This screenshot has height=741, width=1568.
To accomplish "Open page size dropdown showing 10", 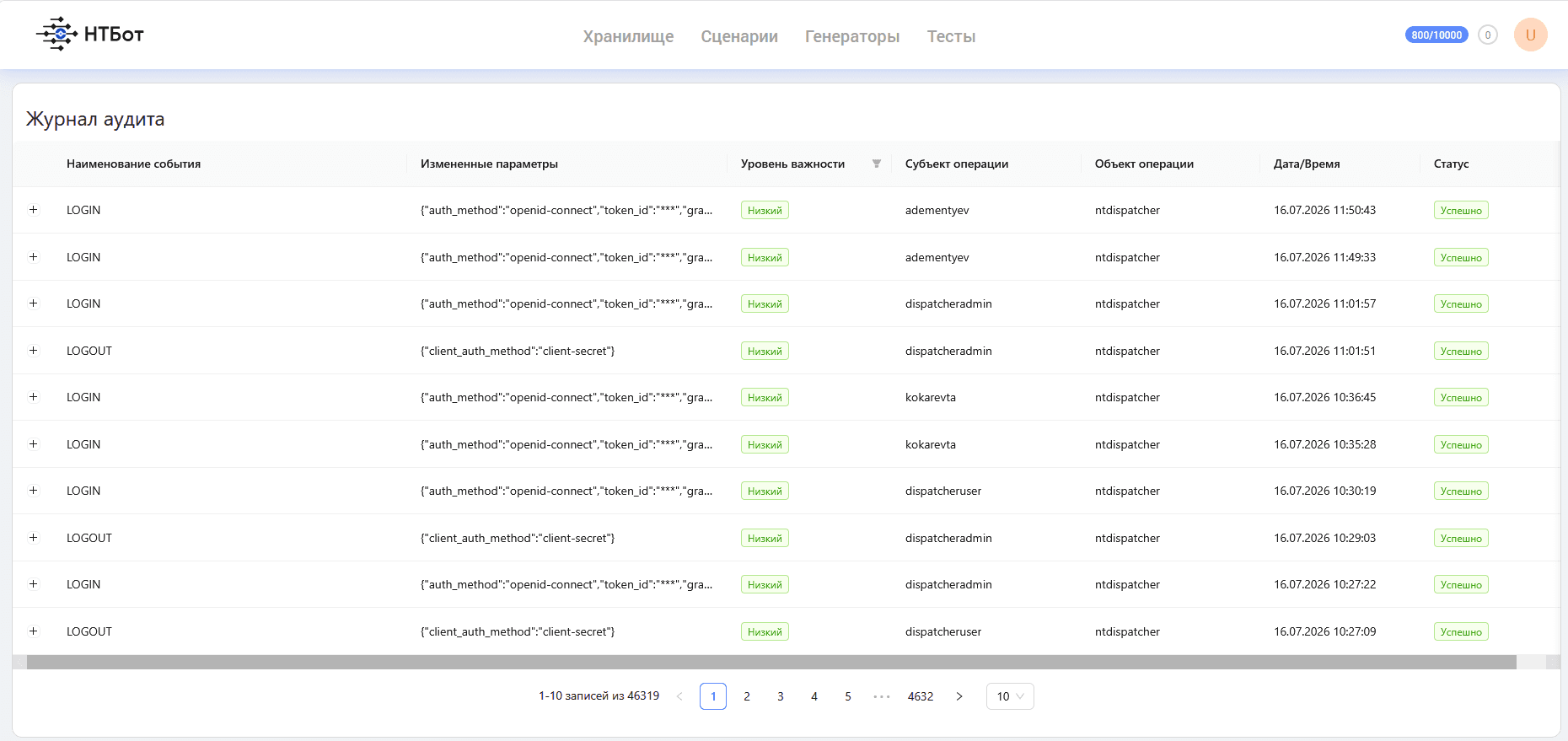I will [x=1010, y=696].
